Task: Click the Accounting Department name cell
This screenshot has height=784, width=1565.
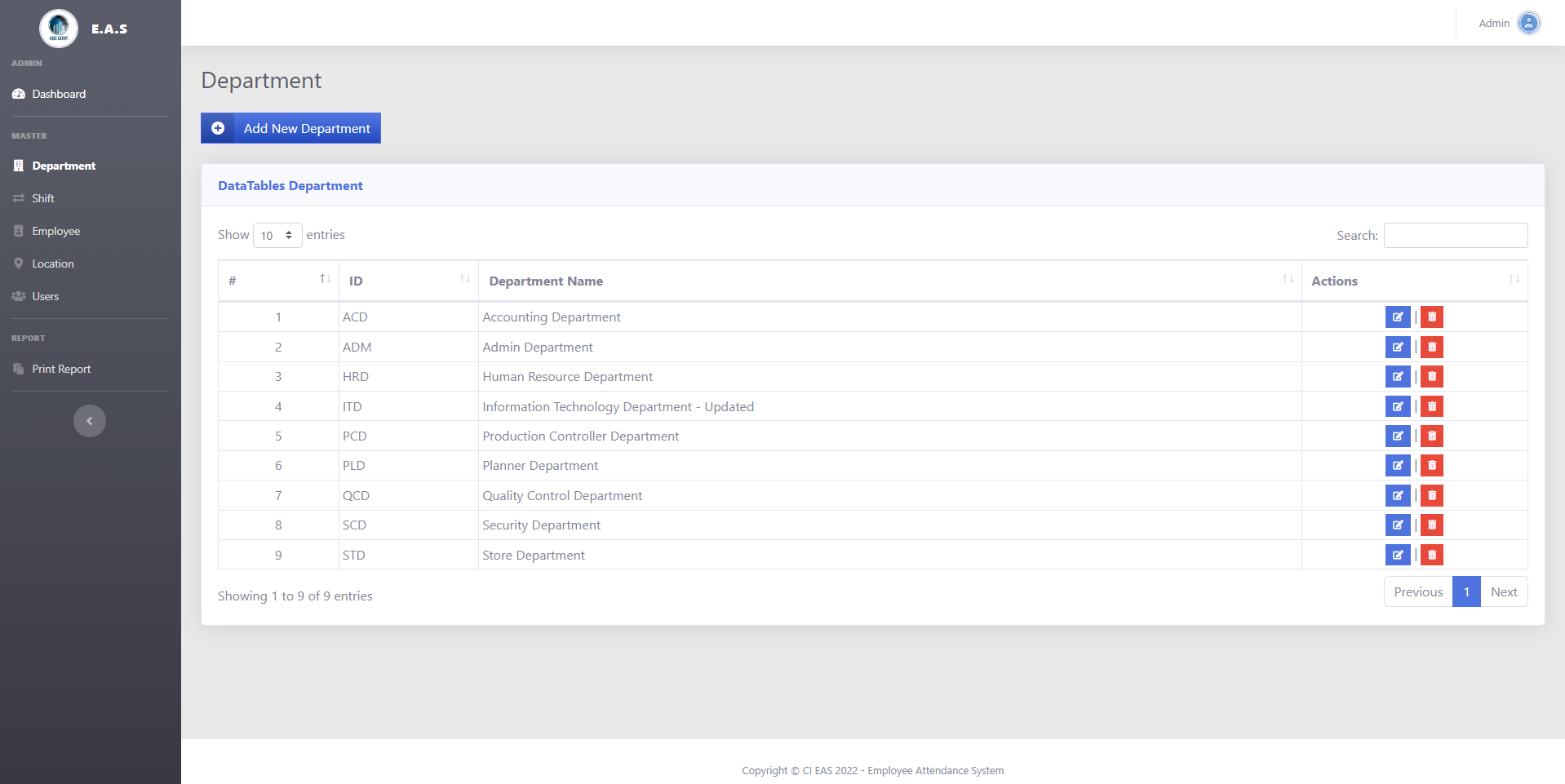Action: 890,317
